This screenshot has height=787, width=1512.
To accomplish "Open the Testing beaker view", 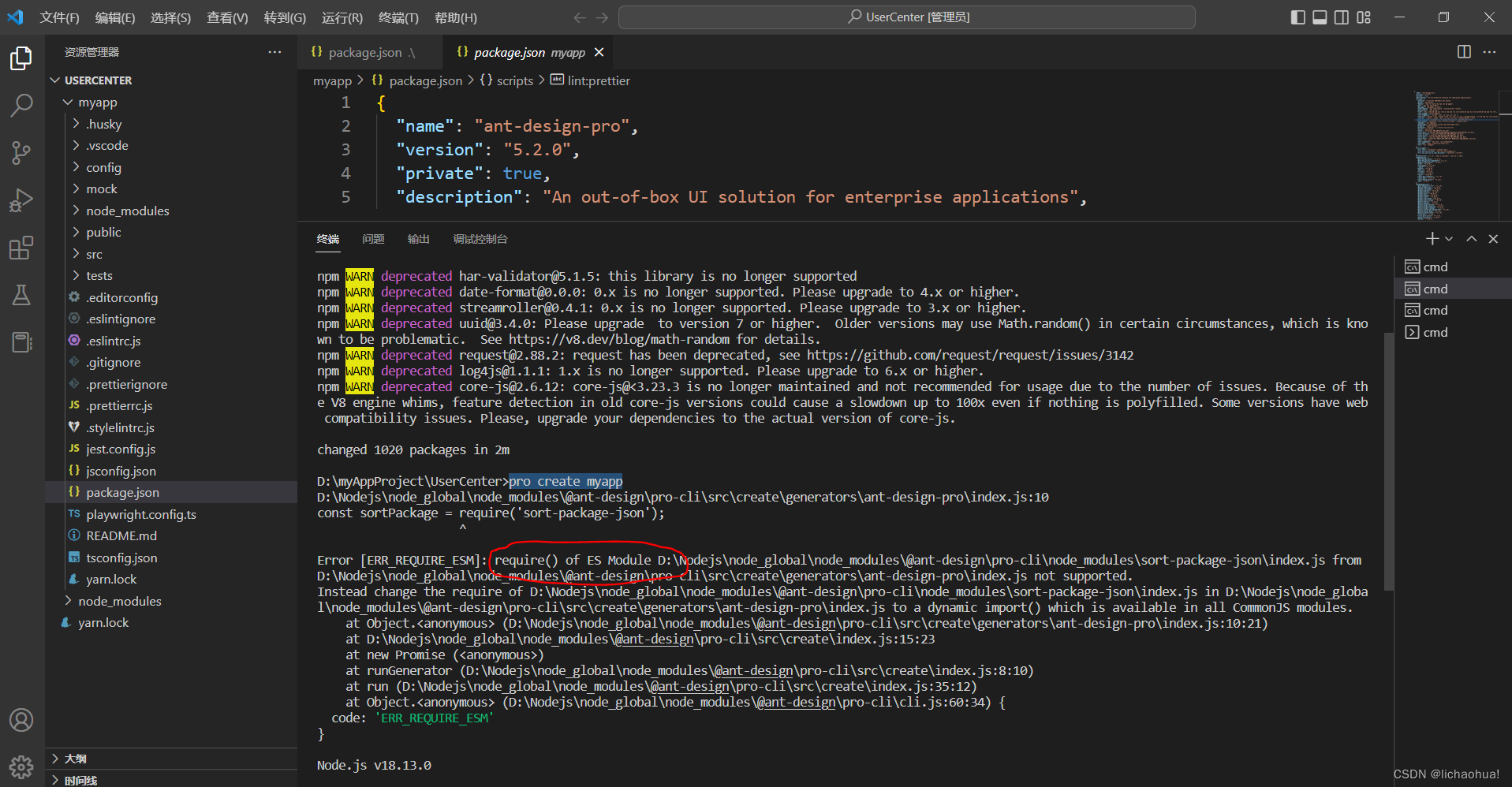I will (21, 295).
